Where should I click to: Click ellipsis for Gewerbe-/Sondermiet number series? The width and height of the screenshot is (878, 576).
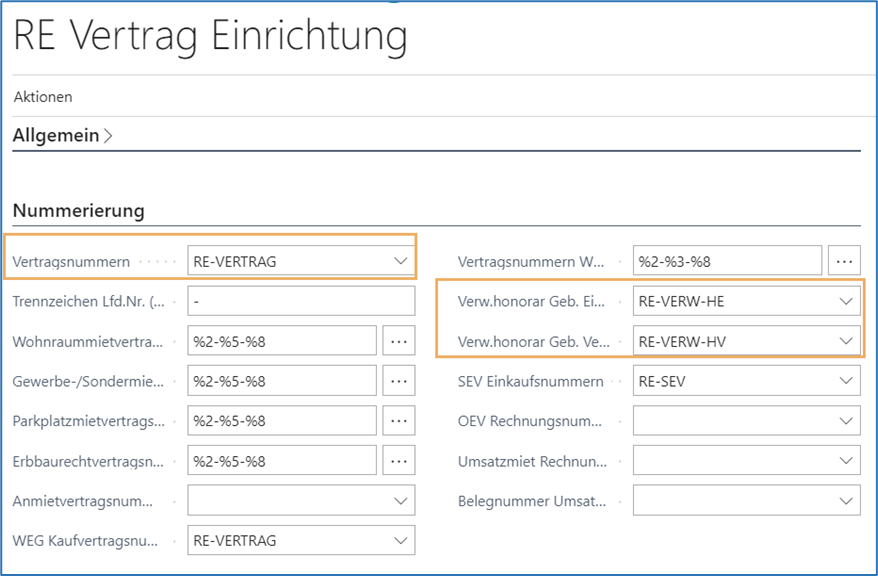[x=399, y=380]
